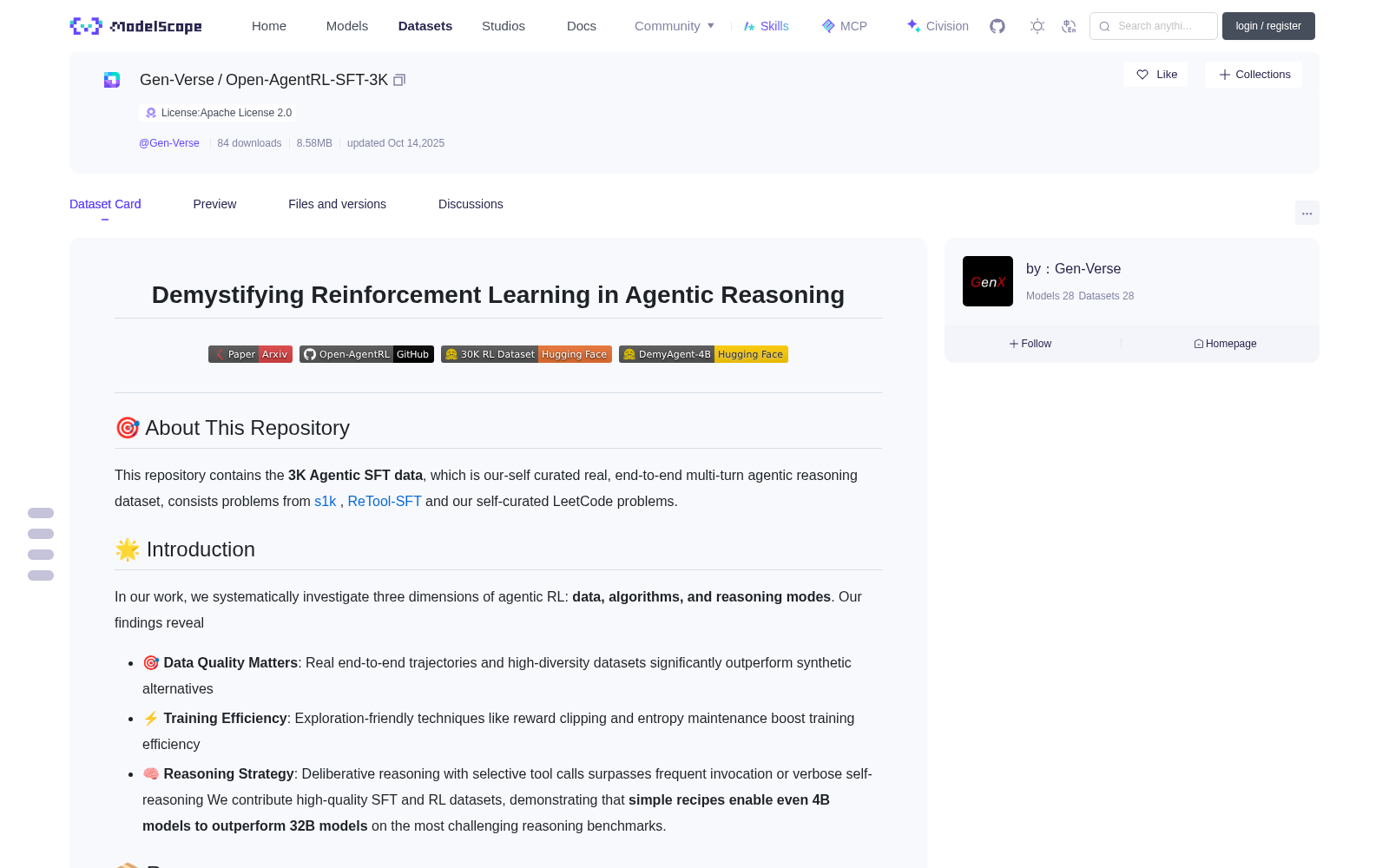Screen dimensions: 1389x868
Task: Switch to the Preview tab
Action: pyautogui.click(x=214, y=204)
